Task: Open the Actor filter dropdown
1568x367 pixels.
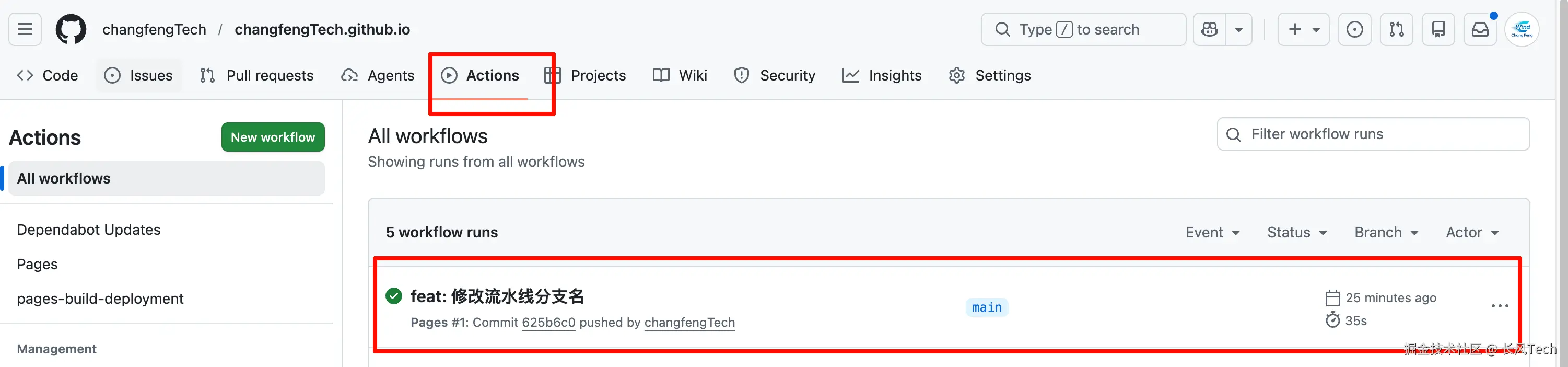Action: [x=1472, y=232]
